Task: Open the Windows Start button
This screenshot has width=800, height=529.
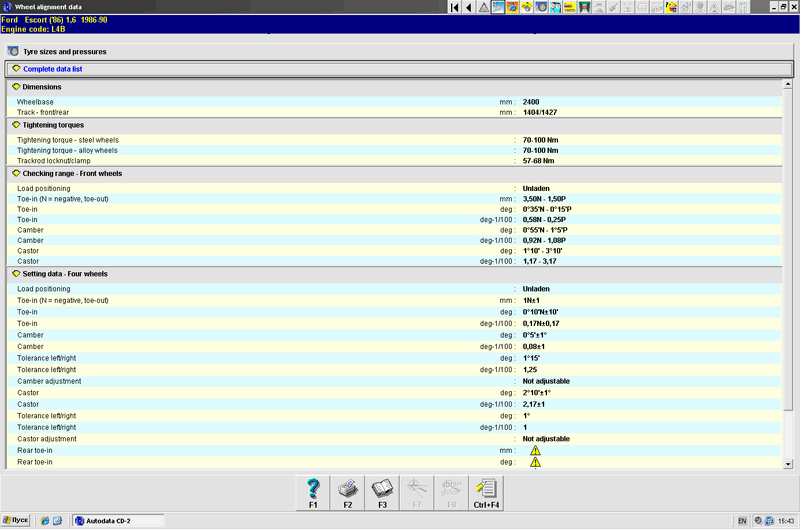Action: [x=16, y=520]
